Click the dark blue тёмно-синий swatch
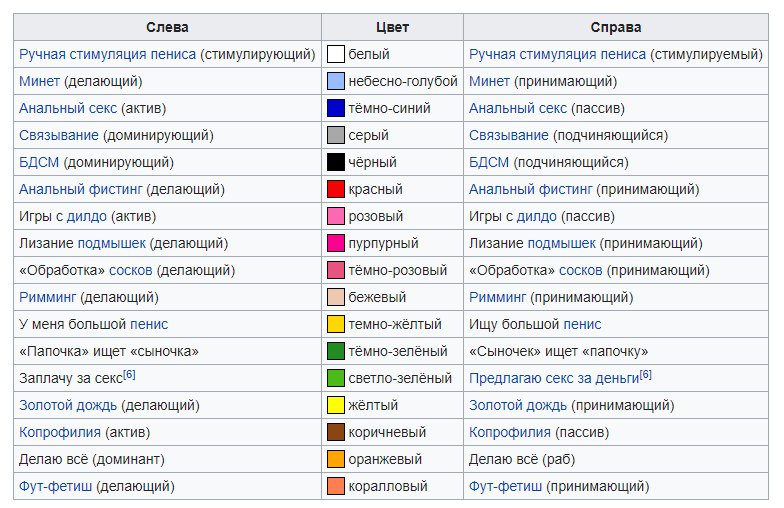 click(x=336, y=108)
